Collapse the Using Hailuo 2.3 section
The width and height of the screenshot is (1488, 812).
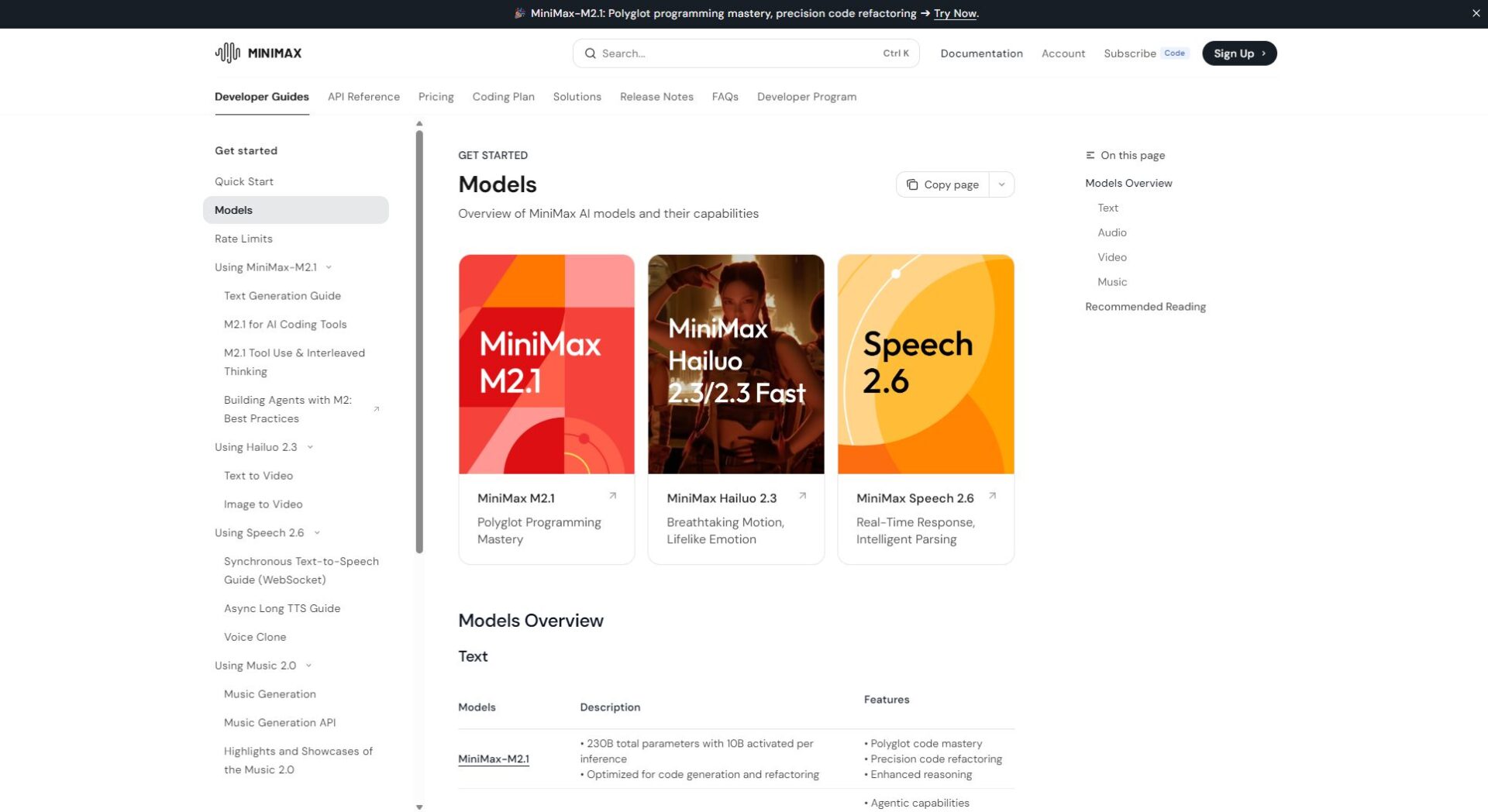310,447
